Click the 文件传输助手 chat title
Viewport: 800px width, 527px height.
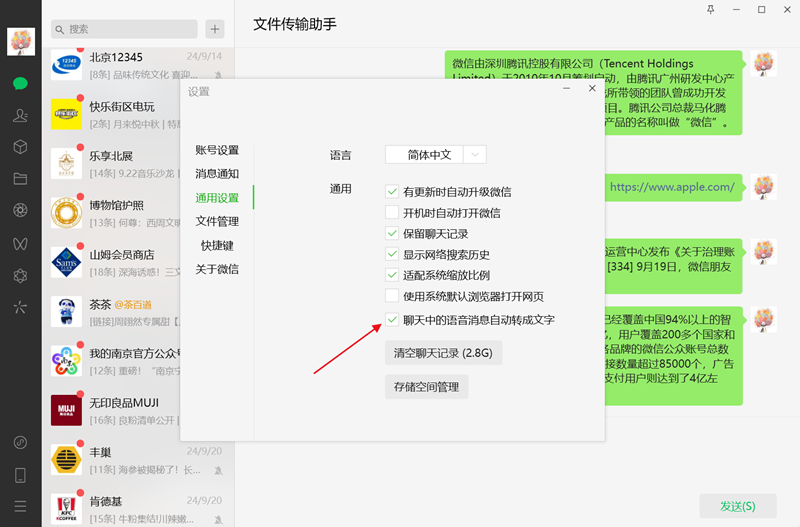coord(295,24)
